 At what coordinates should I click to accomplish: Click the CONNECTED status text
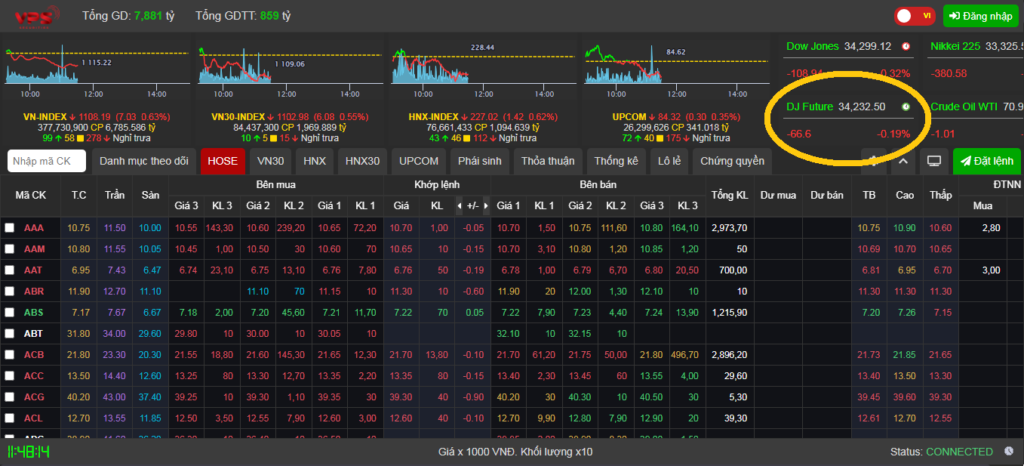pos(959,452)
